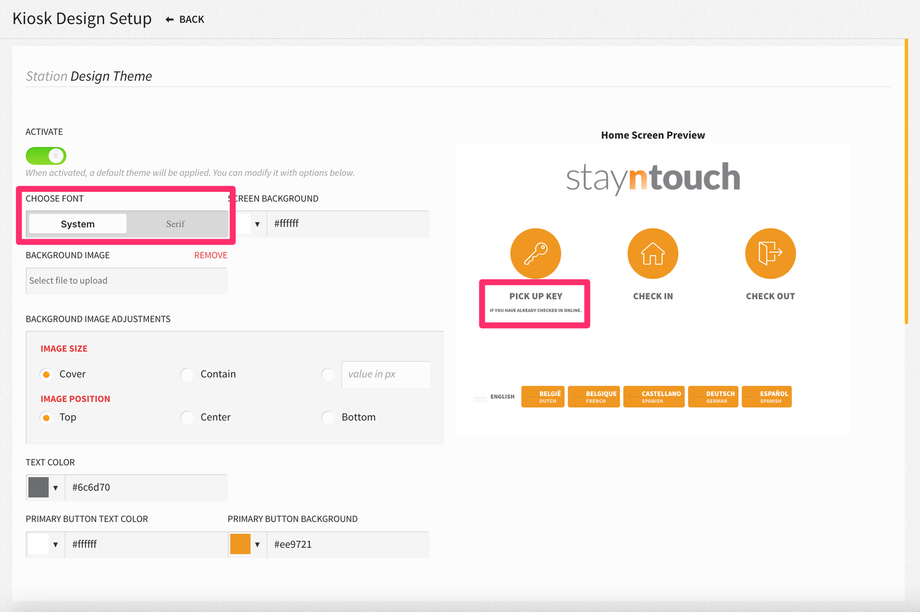
Task: Click the Check In house icon
Action: [653, 253]
